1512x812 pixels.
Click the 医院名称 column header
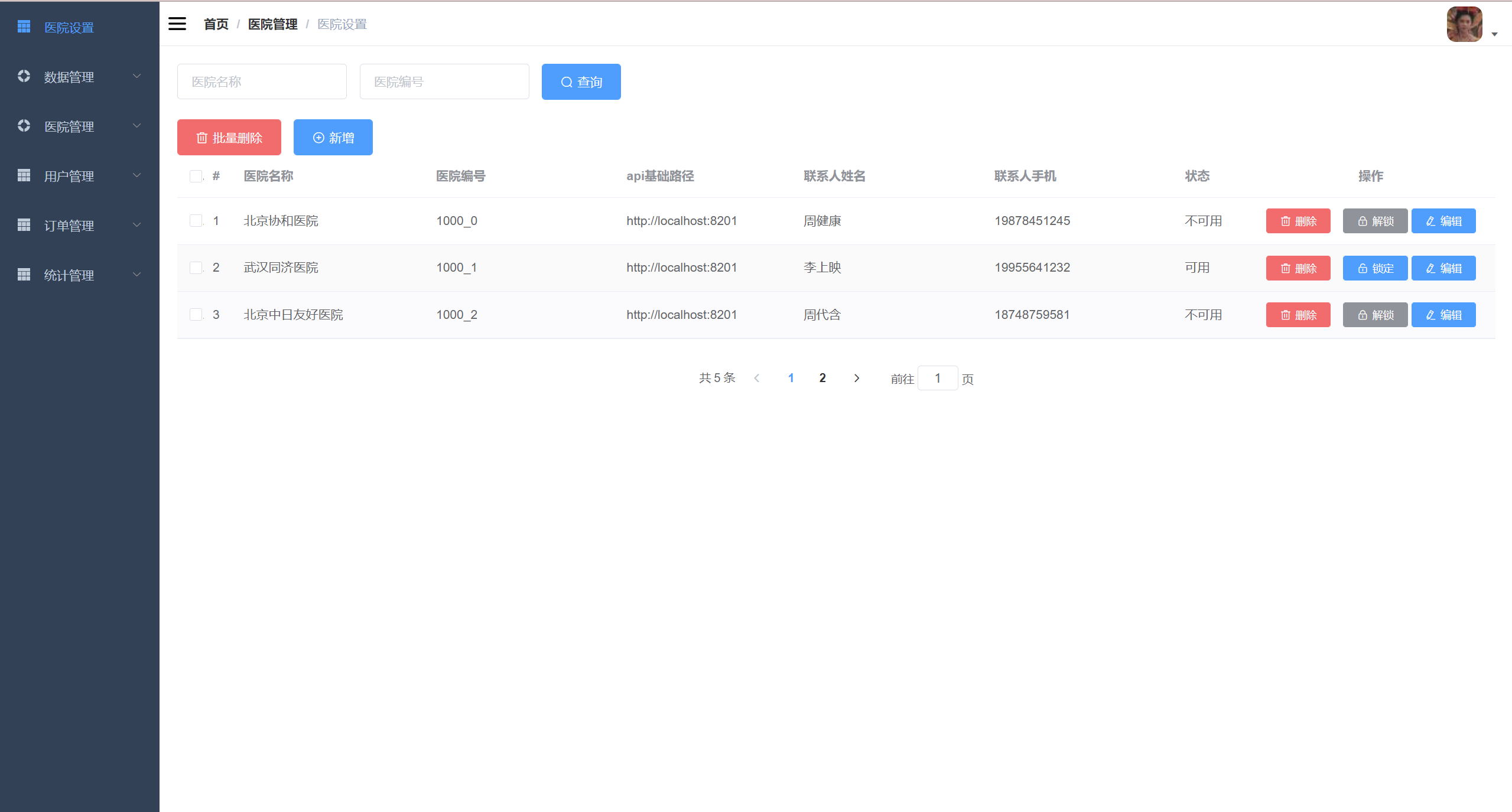[x=269, y=176]
